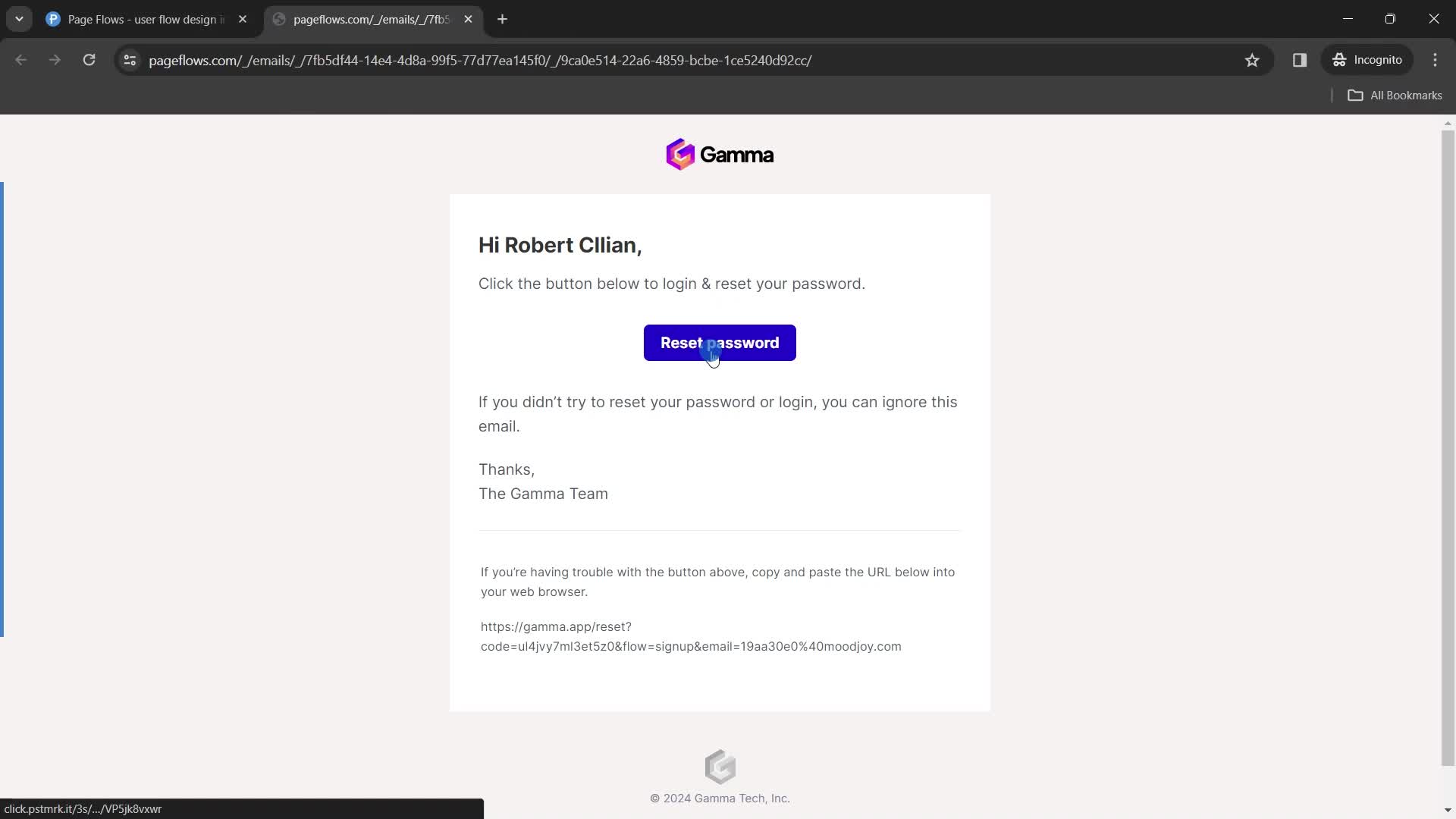Click the browser refresh icon
Screen dimensions: 1456x819
[89, 60]
